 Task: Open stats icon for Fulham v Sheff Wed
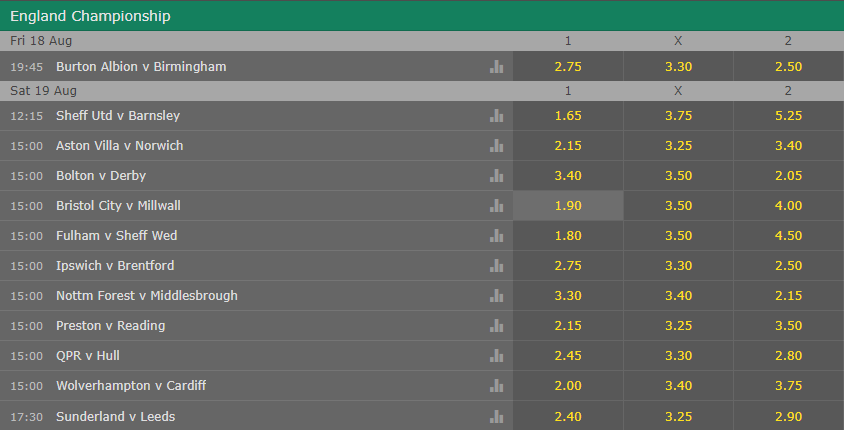(x=496, y=236)
